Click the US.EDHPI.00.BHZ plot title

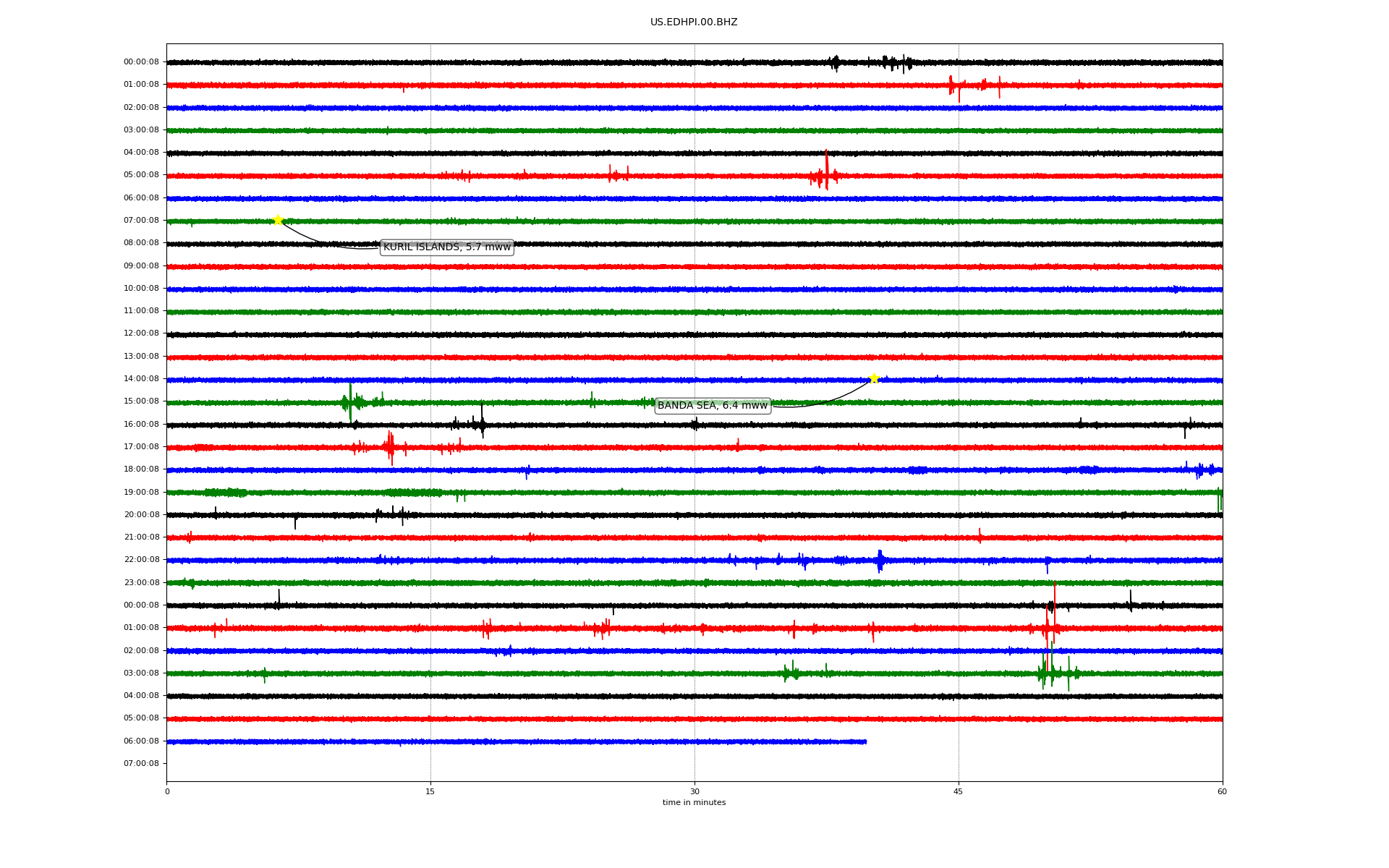pyautogui.click(x=693, y=22)
